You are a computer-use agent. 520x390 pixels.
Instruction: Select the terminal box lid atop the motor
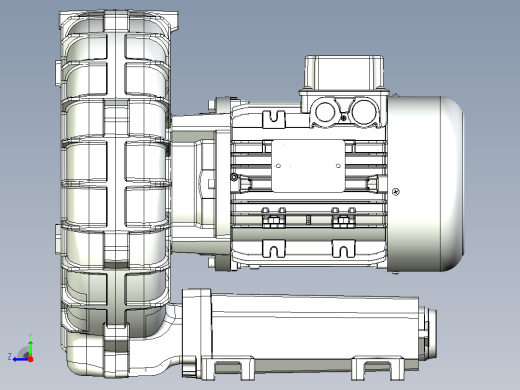344,73
